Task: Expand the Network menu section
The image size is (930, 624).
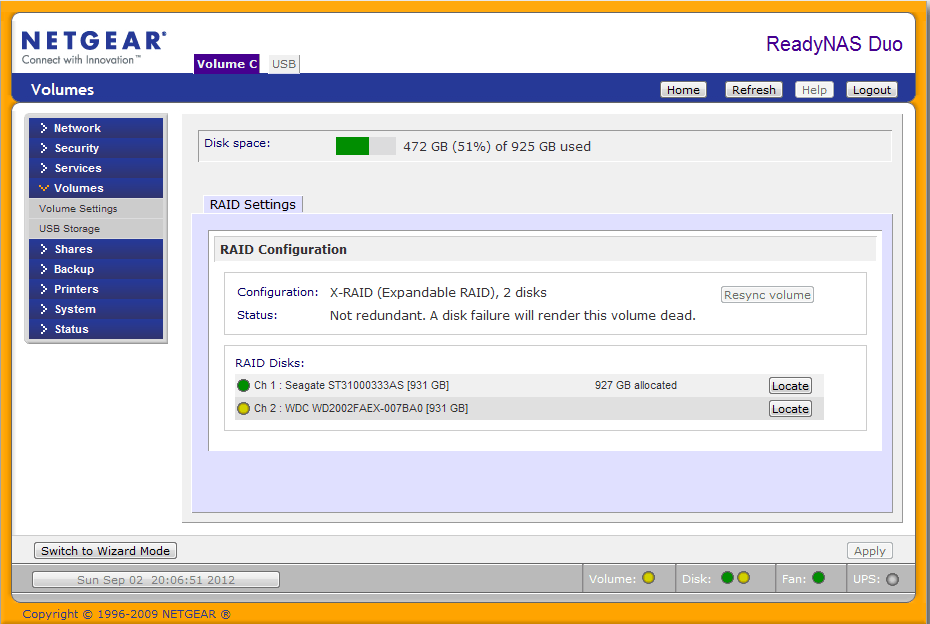Action: (x=96, y=128)
